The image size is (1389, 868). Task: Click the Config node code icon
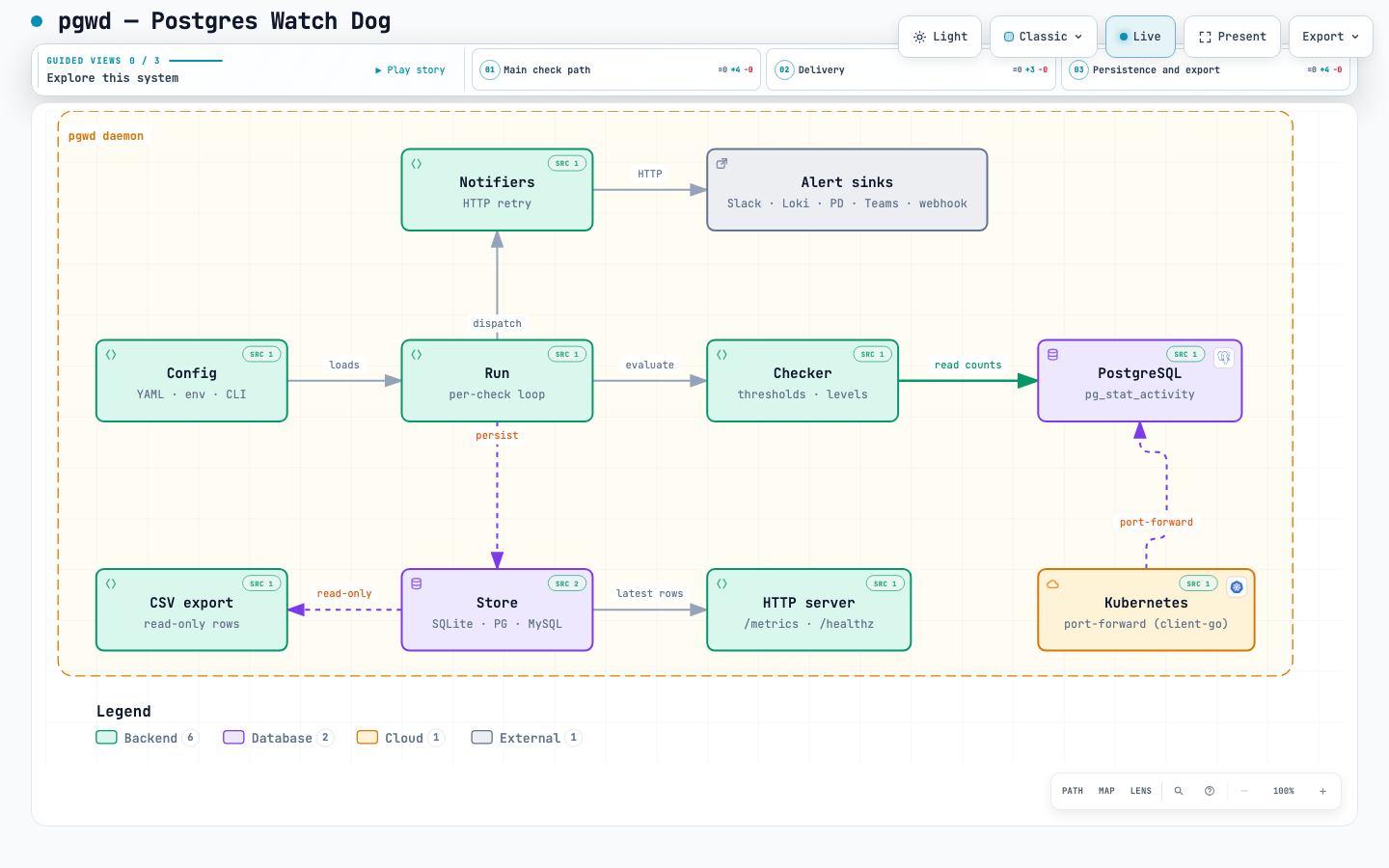[111, 355]
